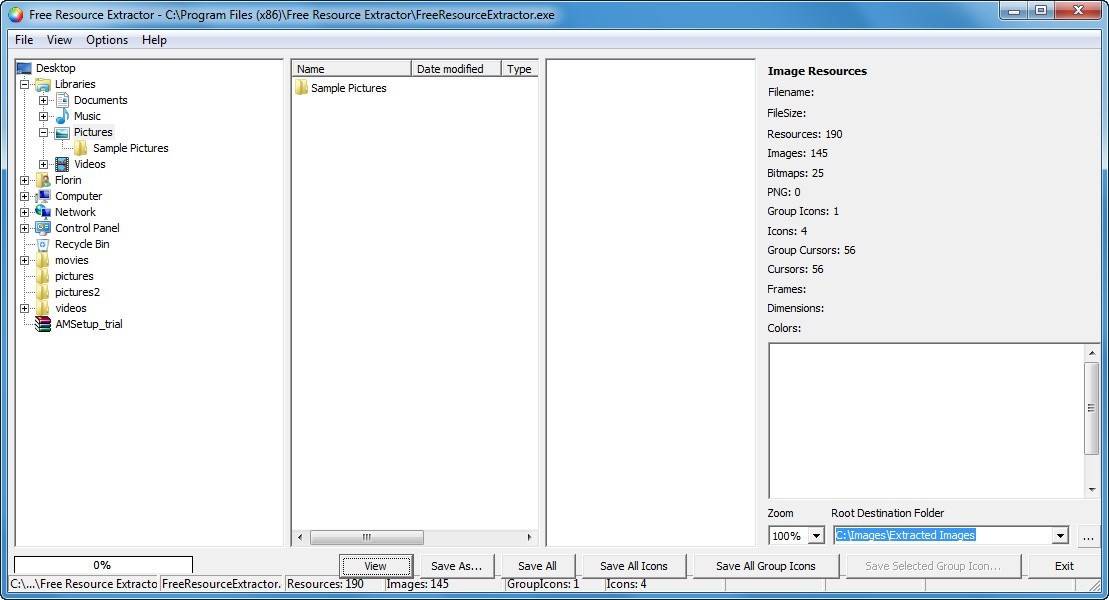Click the Florin user profile icon
The height and width of the screenshot is (600, 1109).
[x=42, y=180]
